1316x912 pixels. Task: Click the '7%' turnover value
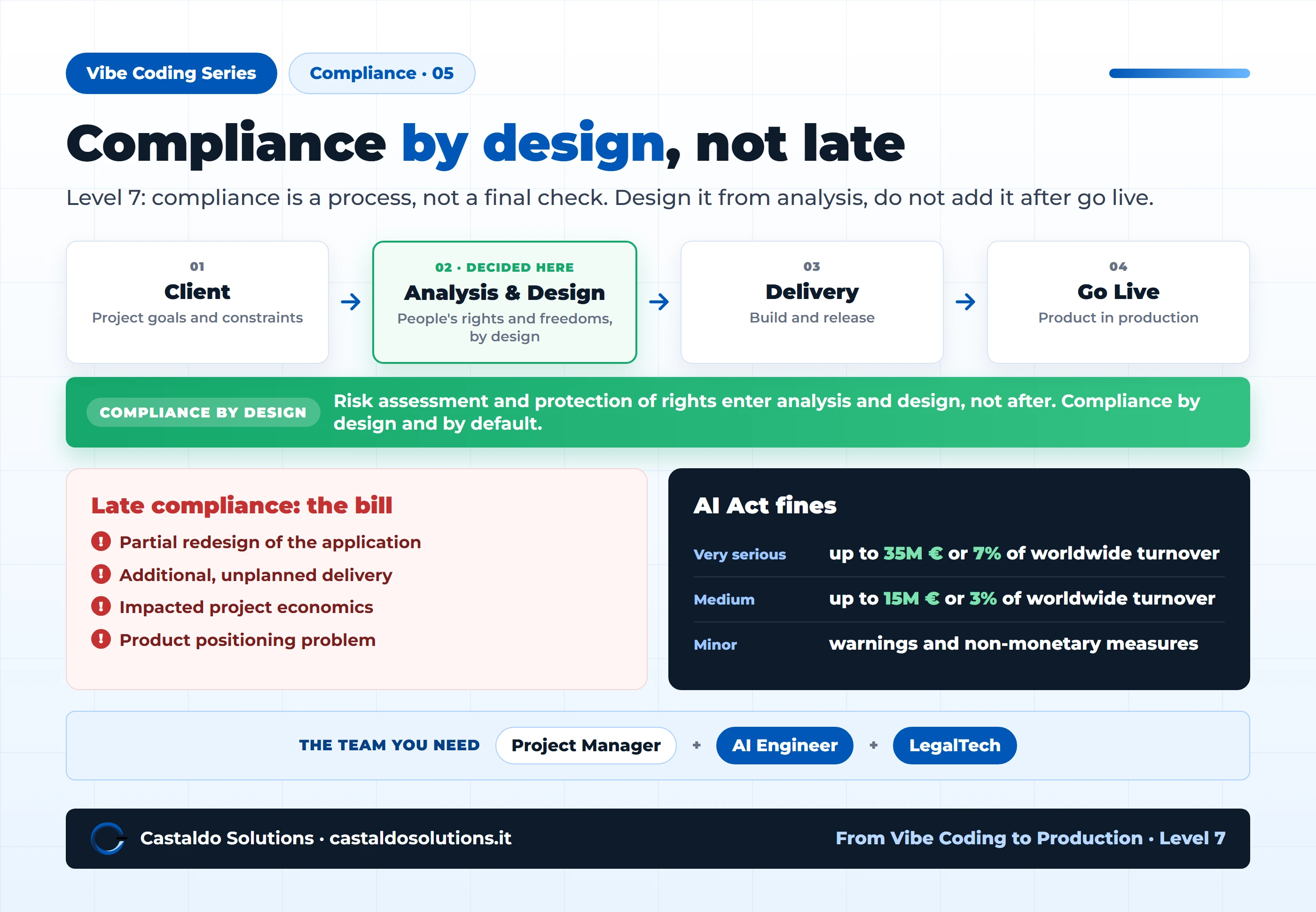pyautogui.click(x=987, y=553)
